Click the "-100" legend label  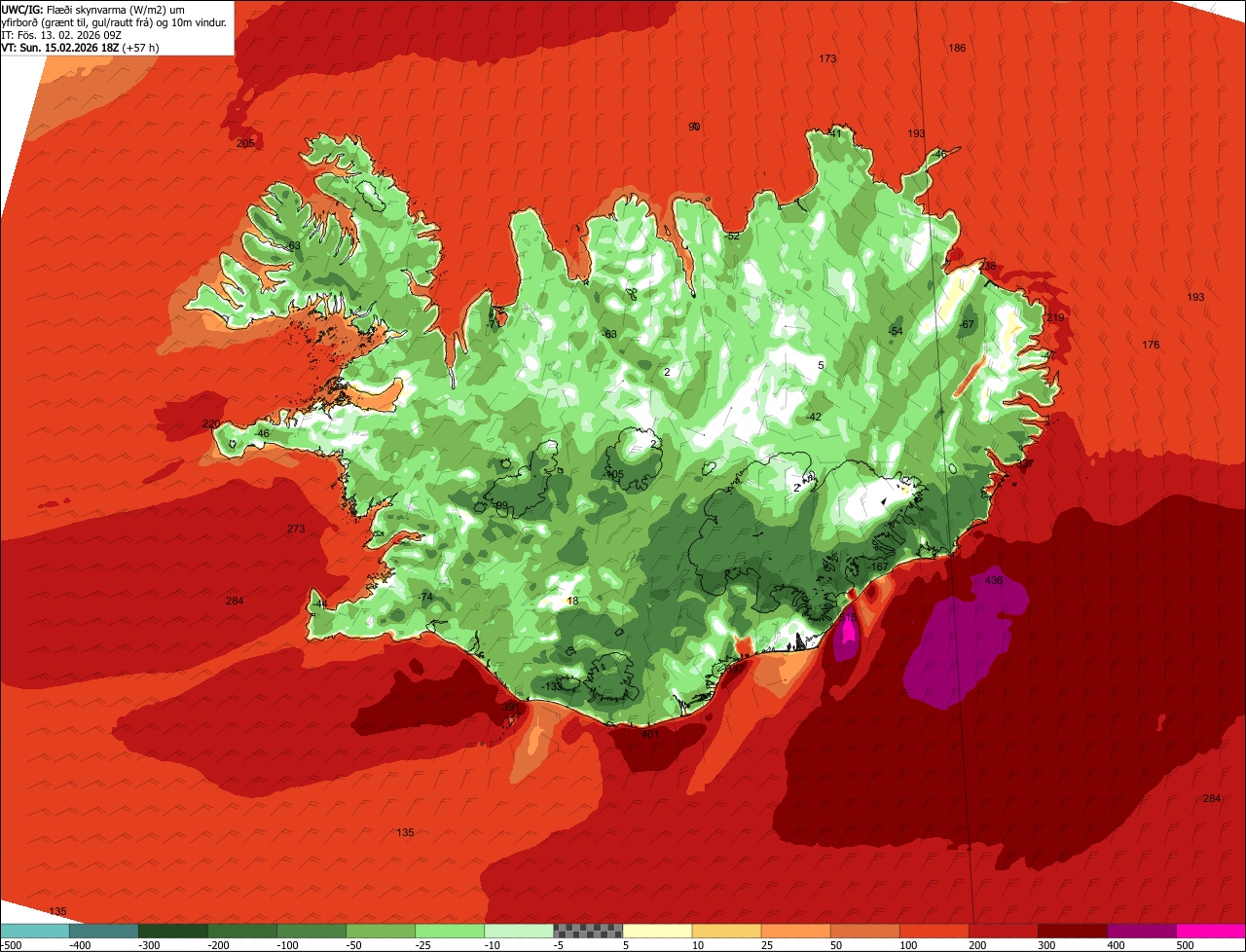pos(288,945)
